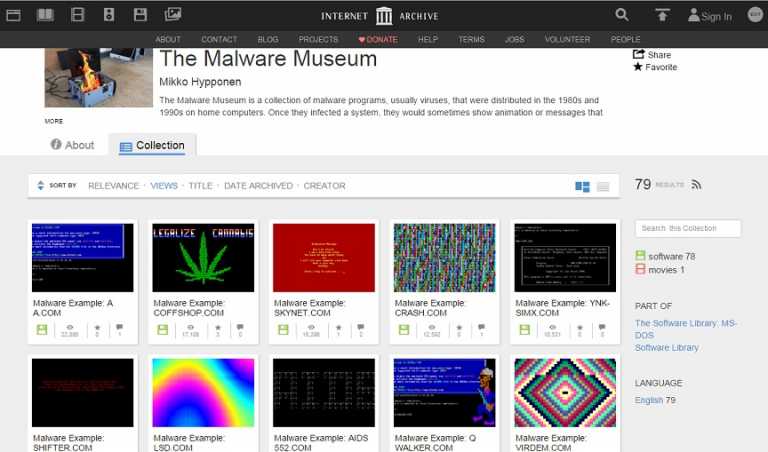
Task: Open the Jobs nav link
Action: pyautogui.click(x=515, y=39)
